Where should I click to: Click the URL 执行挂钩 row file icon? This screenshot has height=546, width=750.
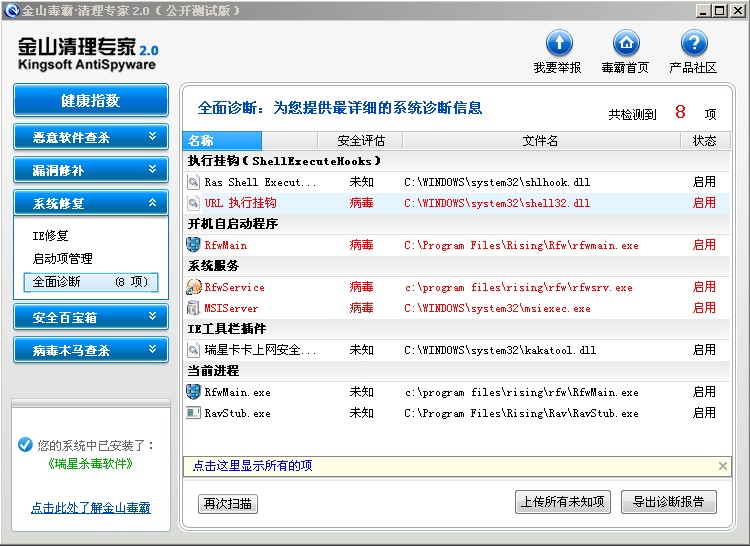tap(193, 203)
